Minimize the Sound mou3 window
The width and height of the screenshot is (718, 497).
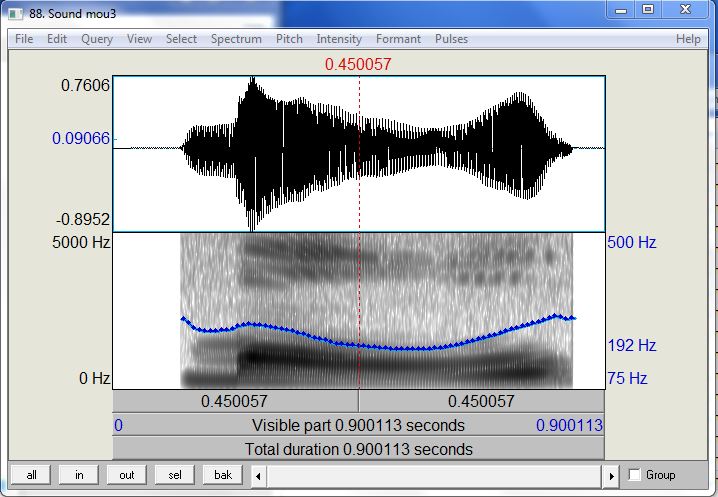click(621, 10)
